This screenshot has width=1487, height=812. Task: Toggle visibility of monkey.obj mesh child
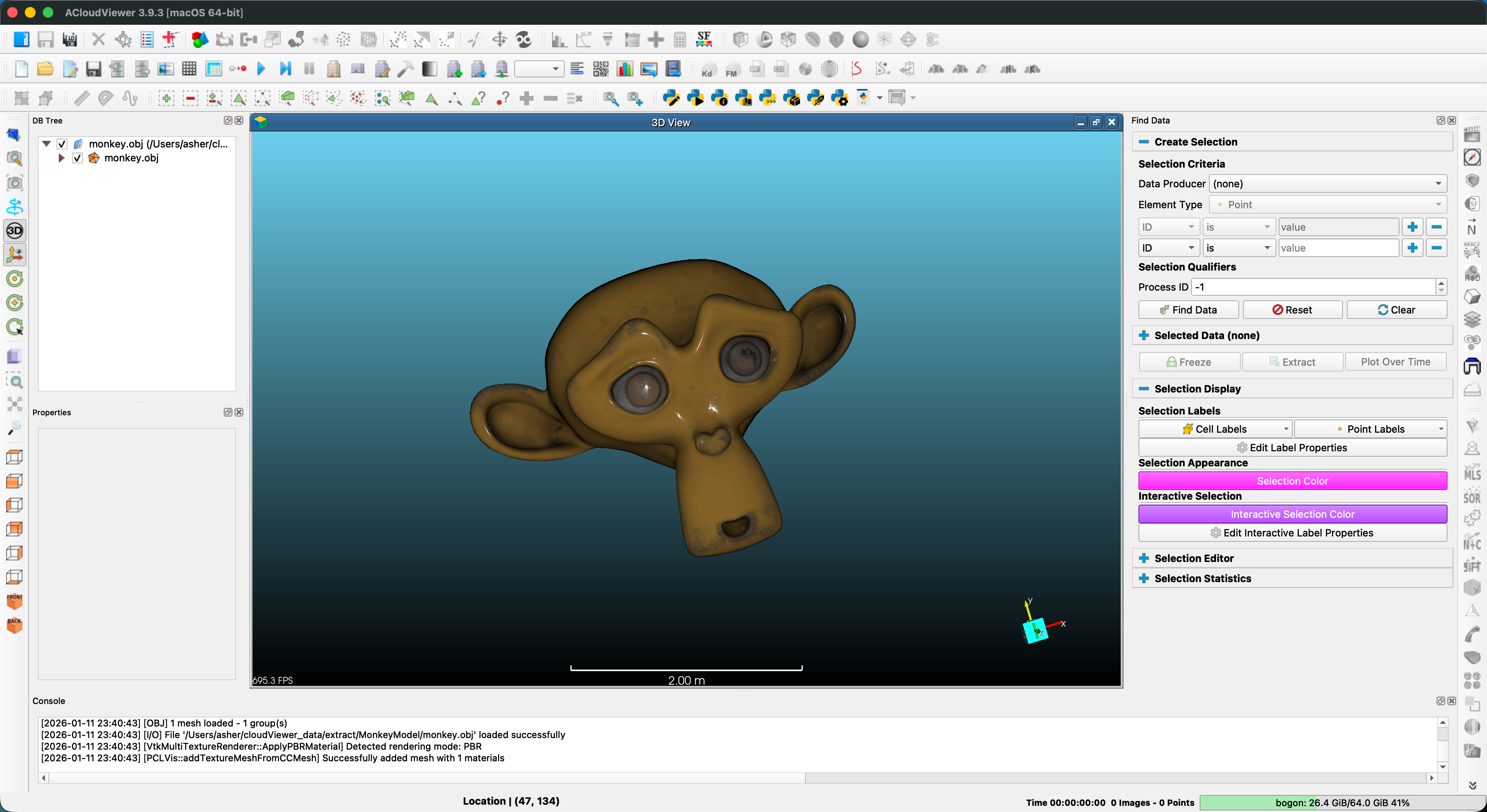click(77, 158)
